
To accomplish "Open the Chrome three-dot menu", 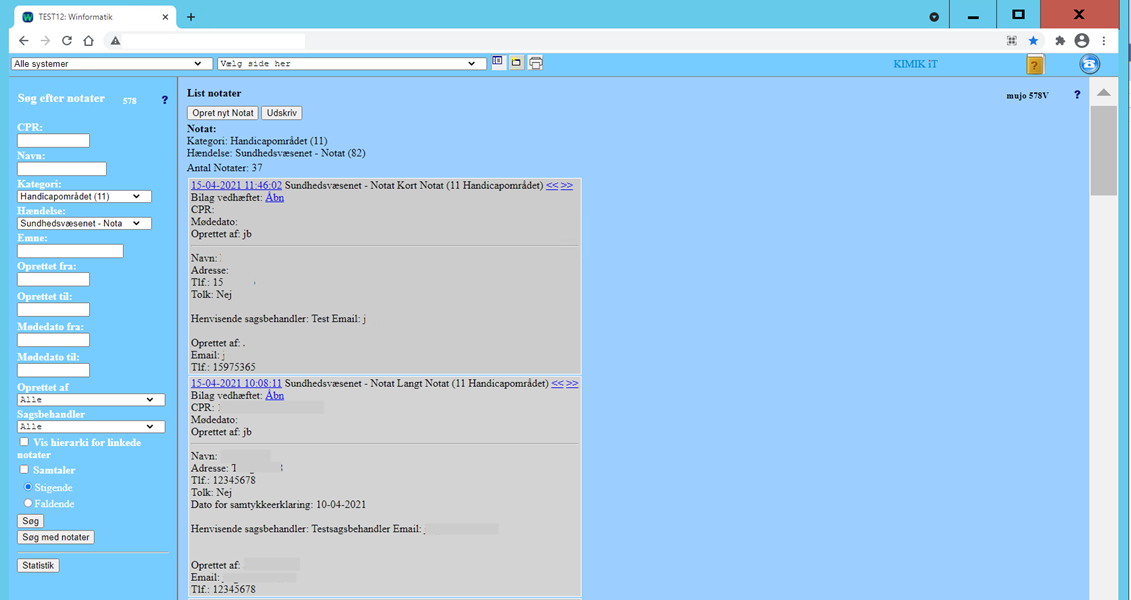I will (x=1104, y=41).
